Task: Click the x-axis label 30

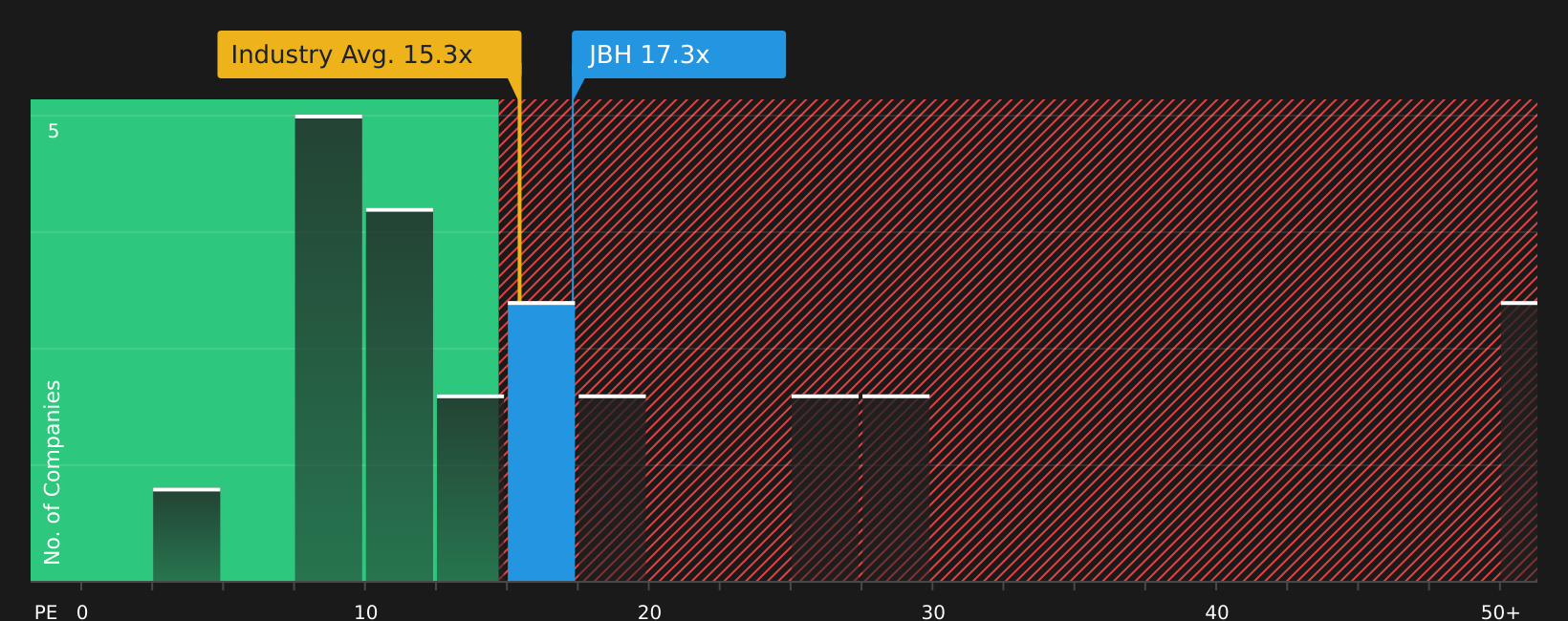Action: pos(933,612)
